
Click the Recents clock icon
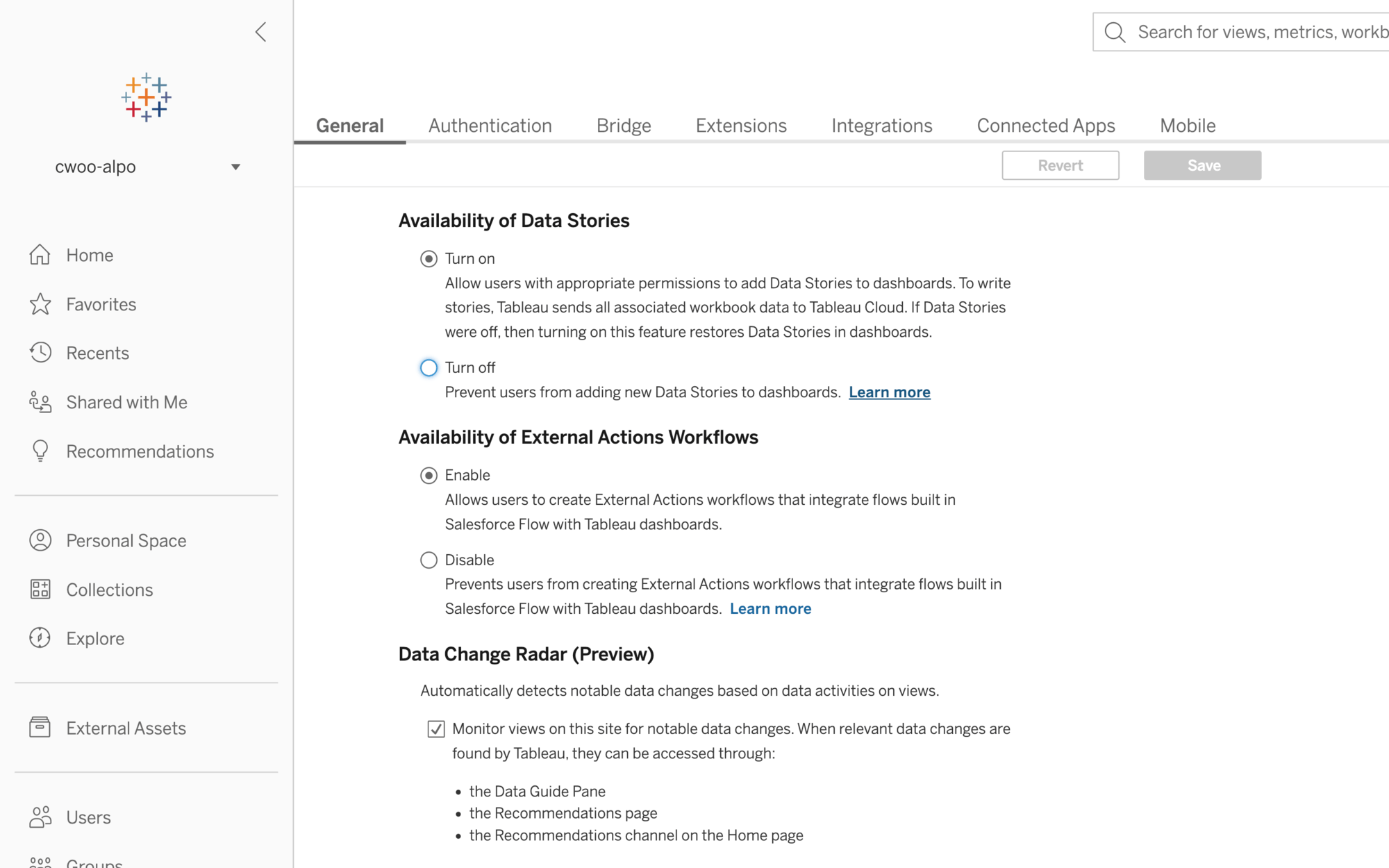click(x=40, y=353)
